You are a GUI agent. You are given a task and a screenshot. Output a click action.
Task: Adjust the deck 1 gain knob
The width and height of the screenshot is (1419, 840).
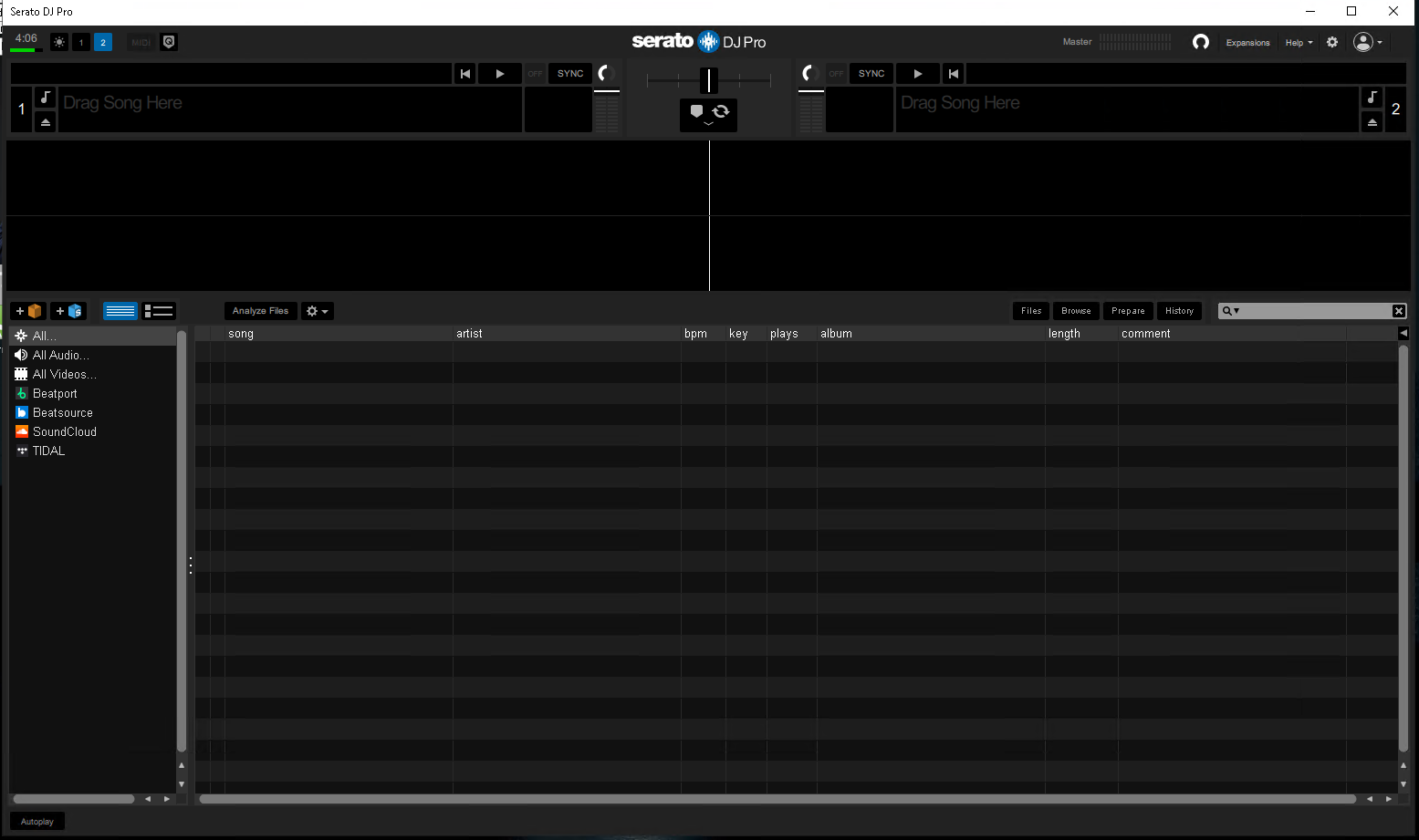(605, 74)
